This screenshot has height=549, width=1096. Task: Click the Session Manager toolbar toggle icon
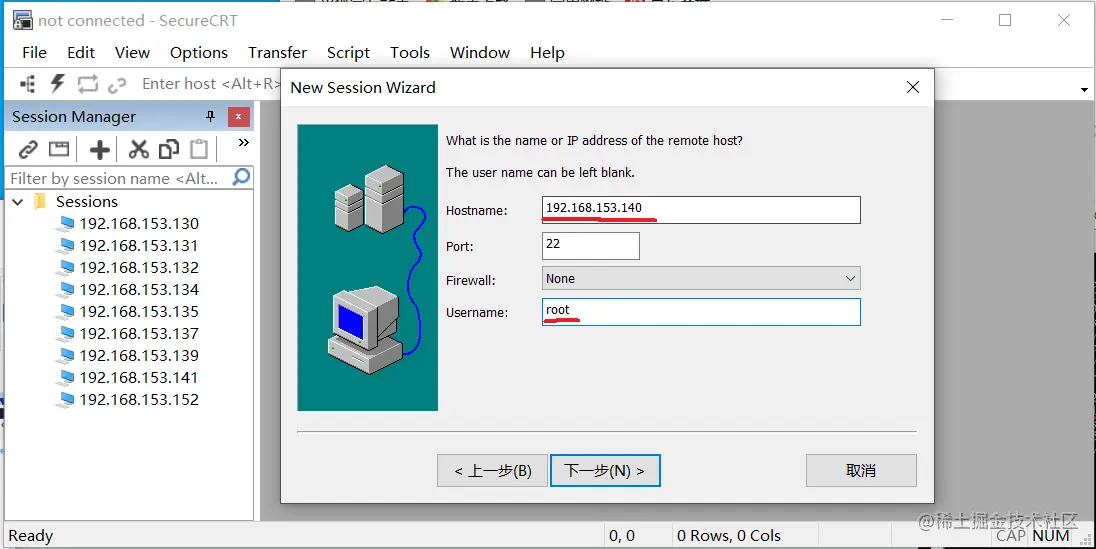(28, 85)
